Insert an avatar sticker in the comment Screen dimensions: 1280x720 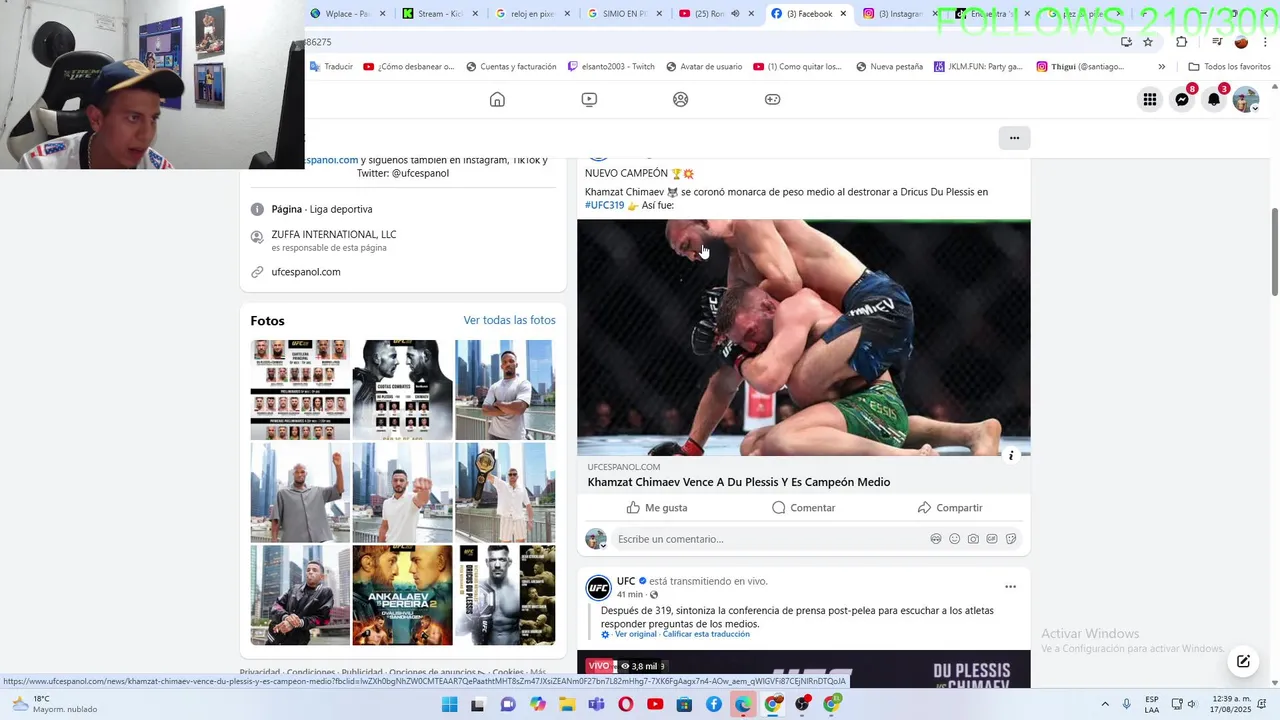[x=936, y=539]
